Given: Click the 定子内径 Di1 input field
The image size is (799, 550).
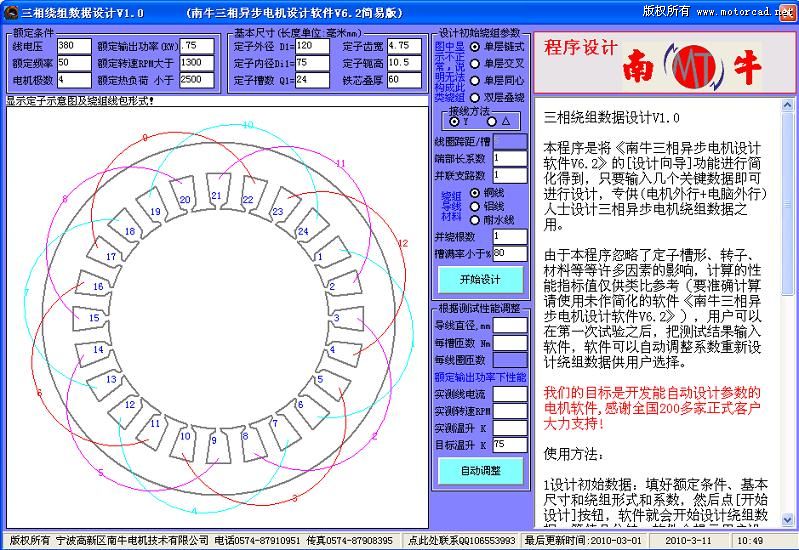Looking at the screenshot, I should point(312,63).
